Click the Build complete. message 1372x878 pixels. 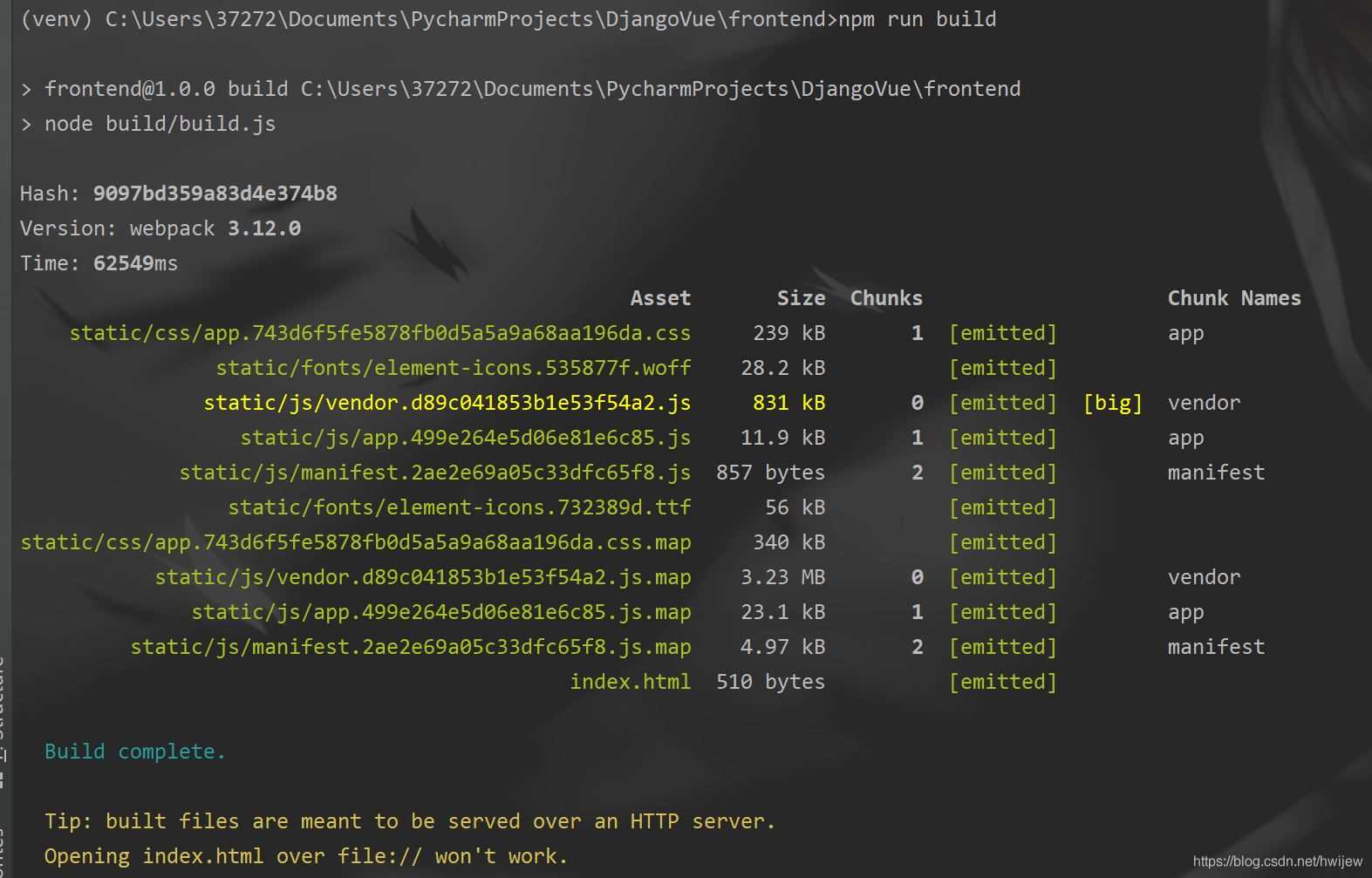click(x=135, y=752)
